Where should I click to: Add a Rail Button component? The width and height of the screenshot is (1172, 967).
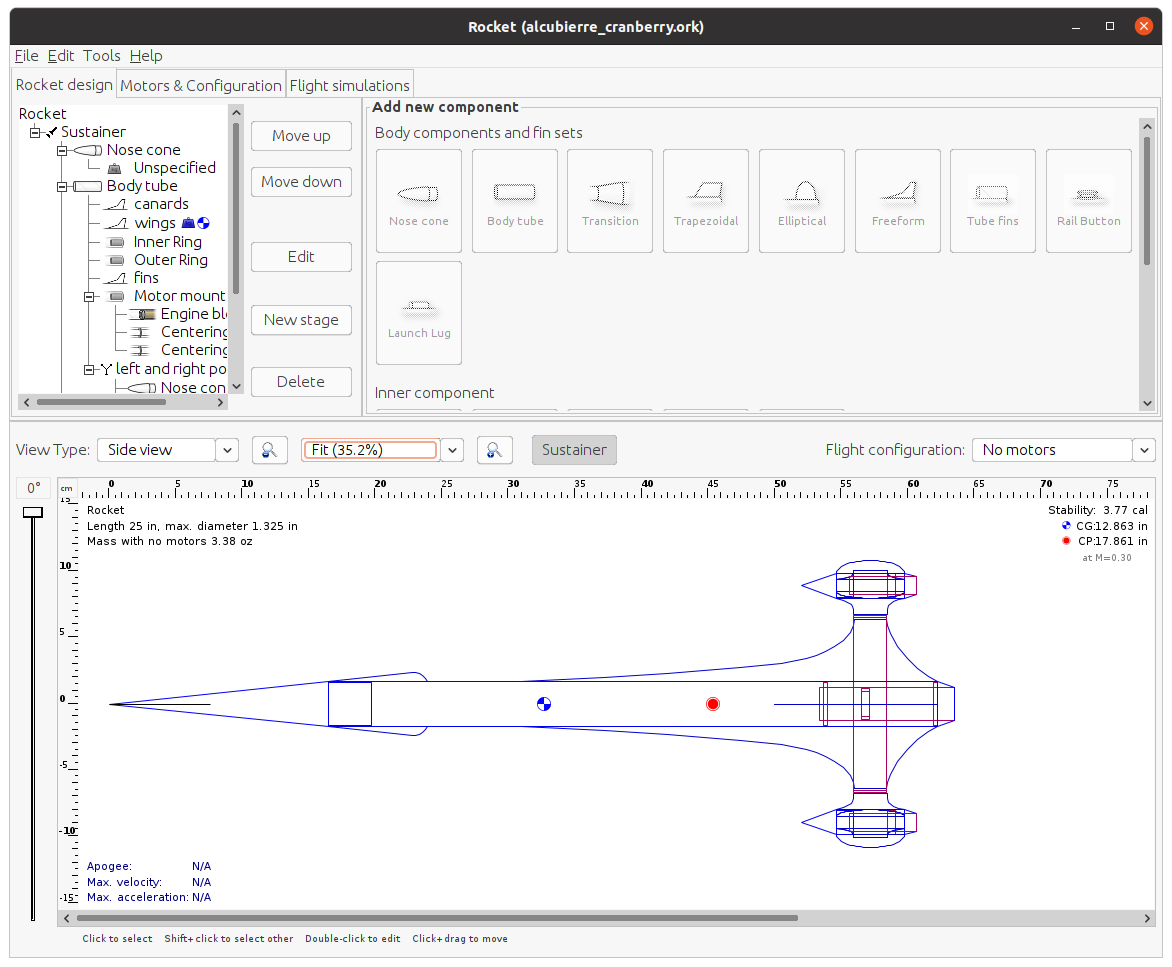pyautogui.click(x=1088, y=200)
